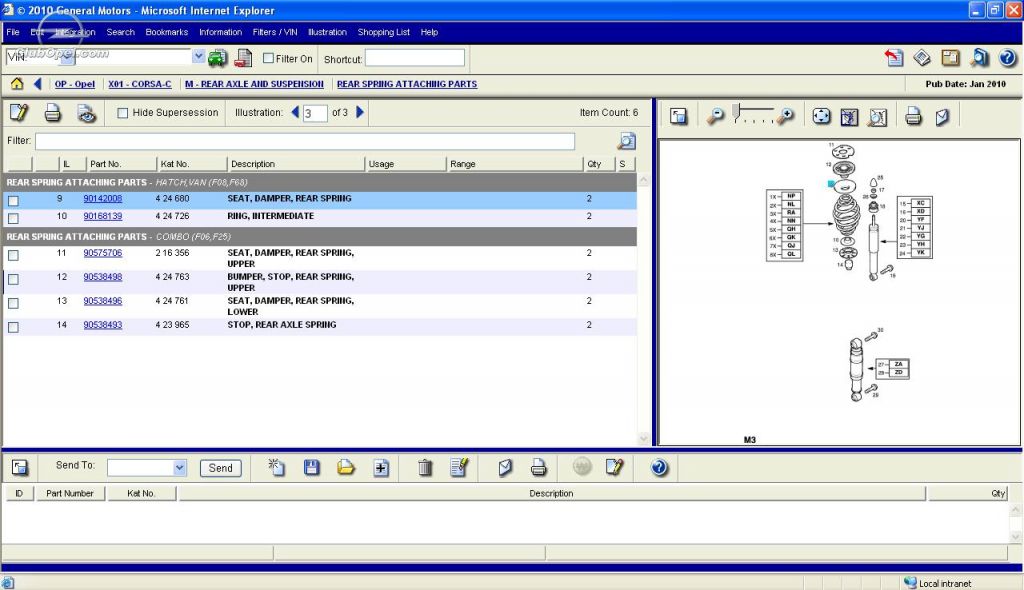Click the illustration number field

point(314,113)
